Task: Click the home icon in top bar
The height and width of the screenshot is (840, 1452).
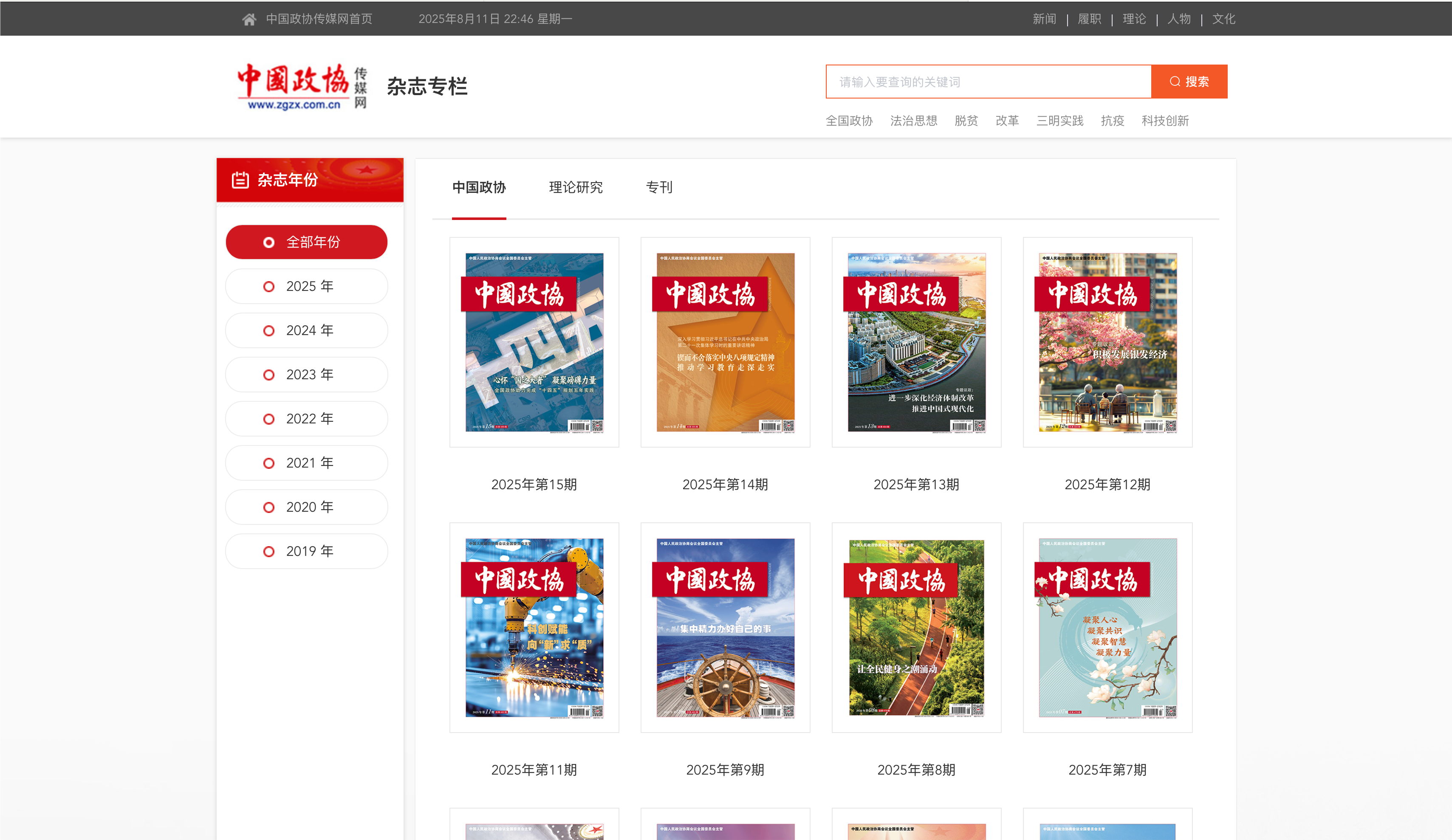Action: tap(249, 18)
